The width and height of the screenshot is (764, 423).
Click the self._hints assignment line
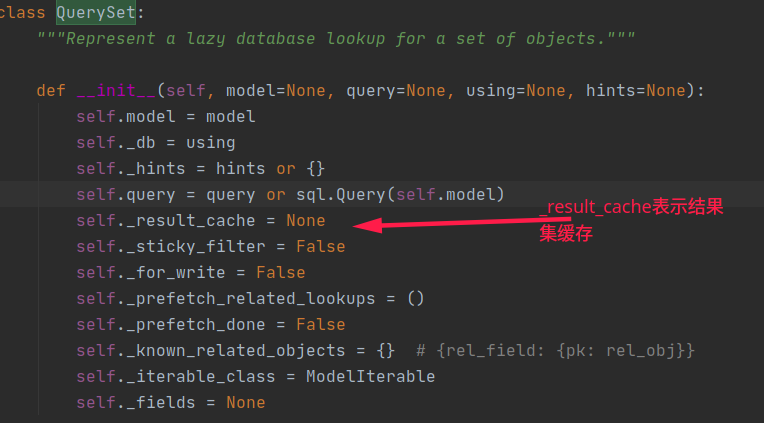pyautogui.click(x=200, y=168)
